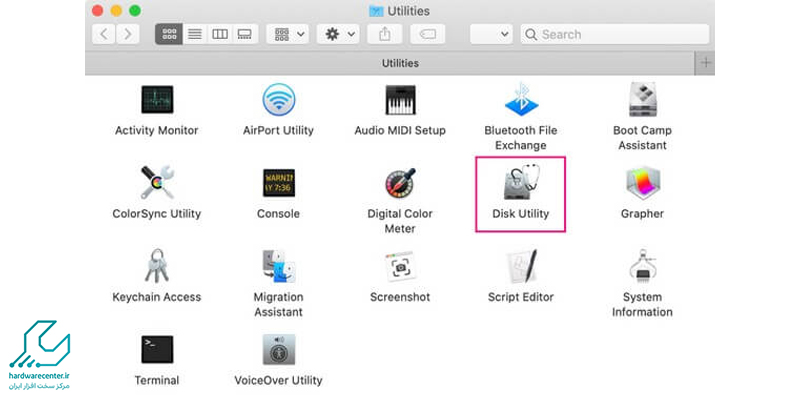Click the System Information label text
800x400 pixels.
tap(642, 305)
